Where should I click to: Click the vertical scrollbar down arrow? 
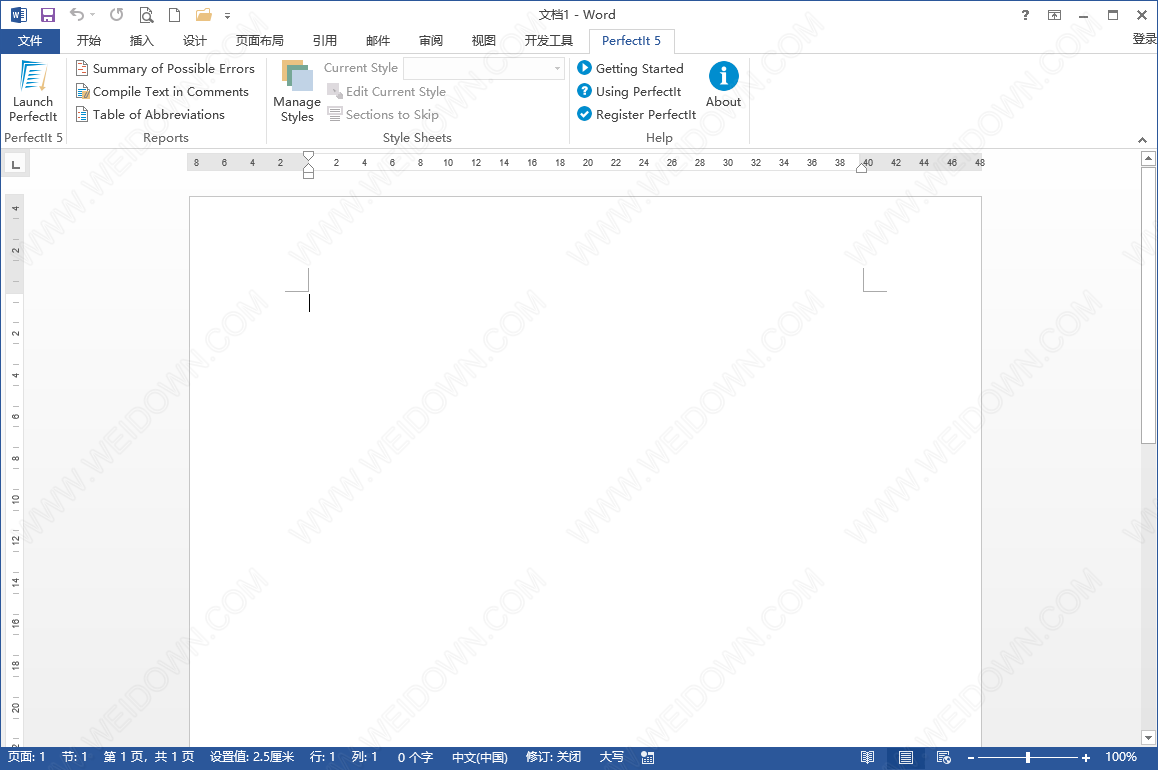click(x=1148, y=738)
